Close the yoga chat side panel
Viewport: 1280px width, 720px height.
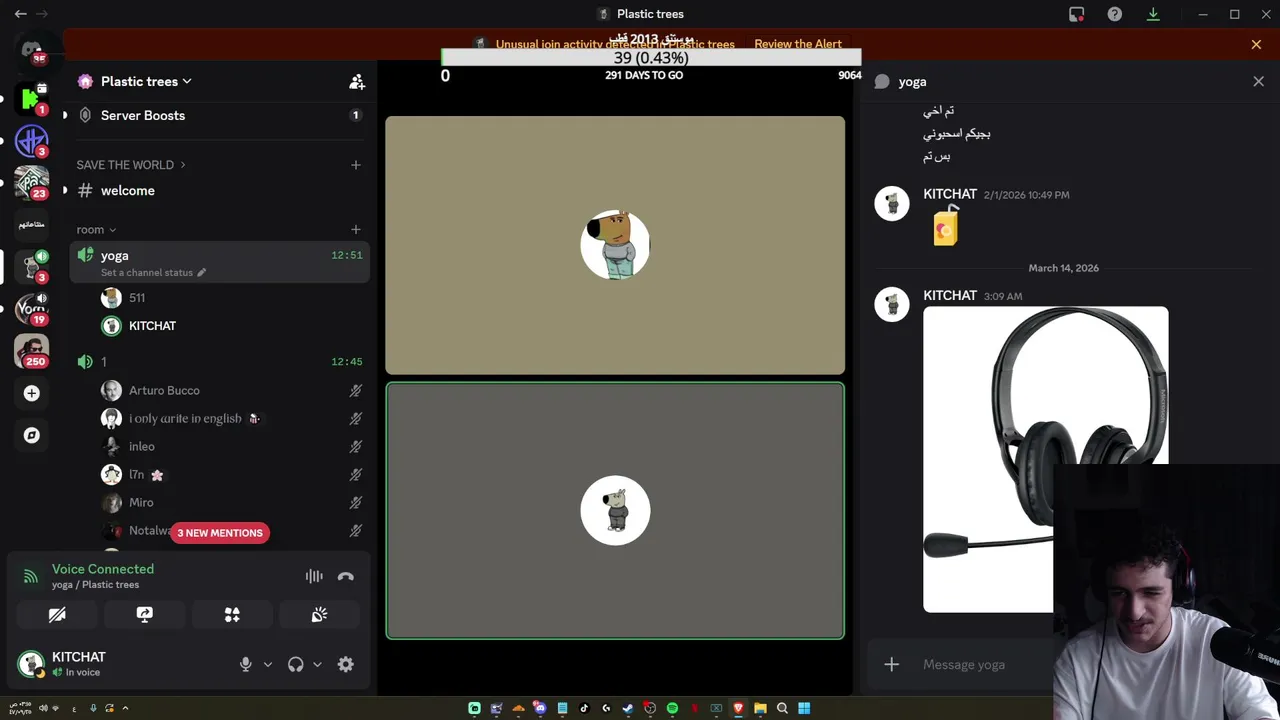[1258, 82]
